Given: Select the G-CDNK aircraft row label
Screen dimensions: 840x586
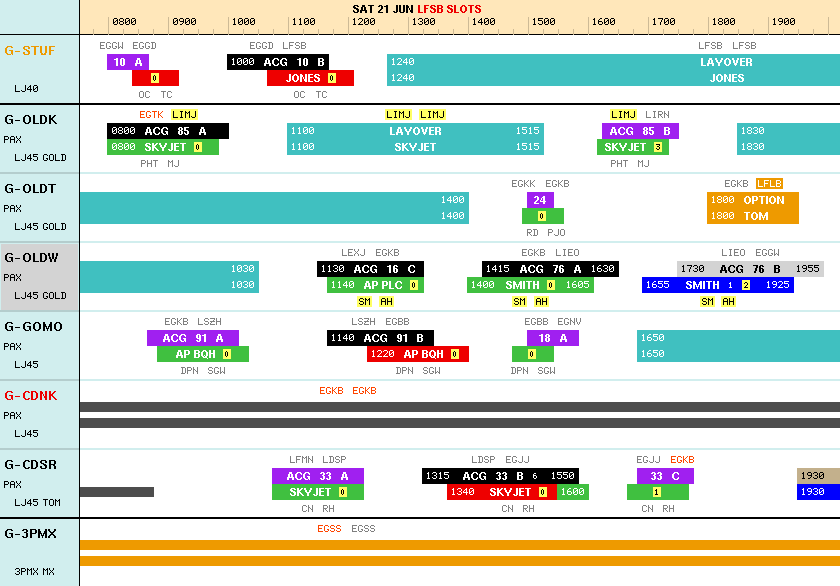Looking at the screenshot, I should coord(31,396).
